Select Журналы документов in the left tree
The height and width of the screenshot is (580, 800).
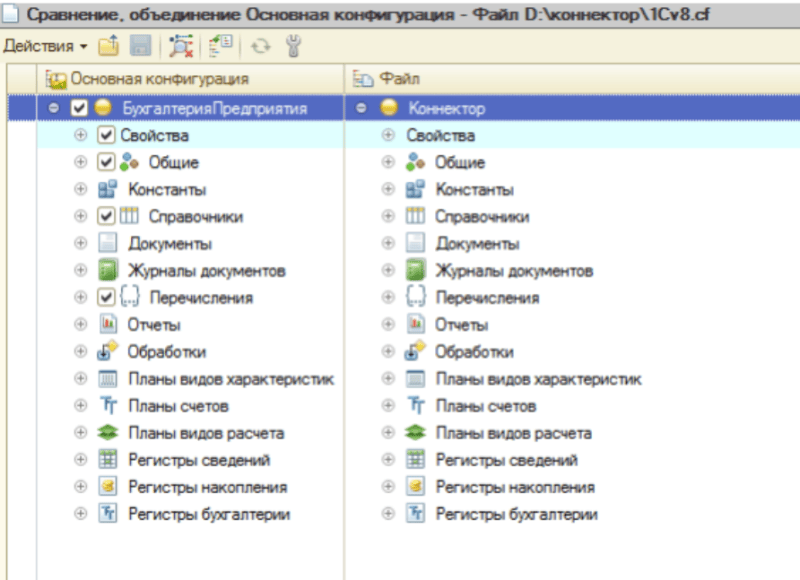coord(207,271)
